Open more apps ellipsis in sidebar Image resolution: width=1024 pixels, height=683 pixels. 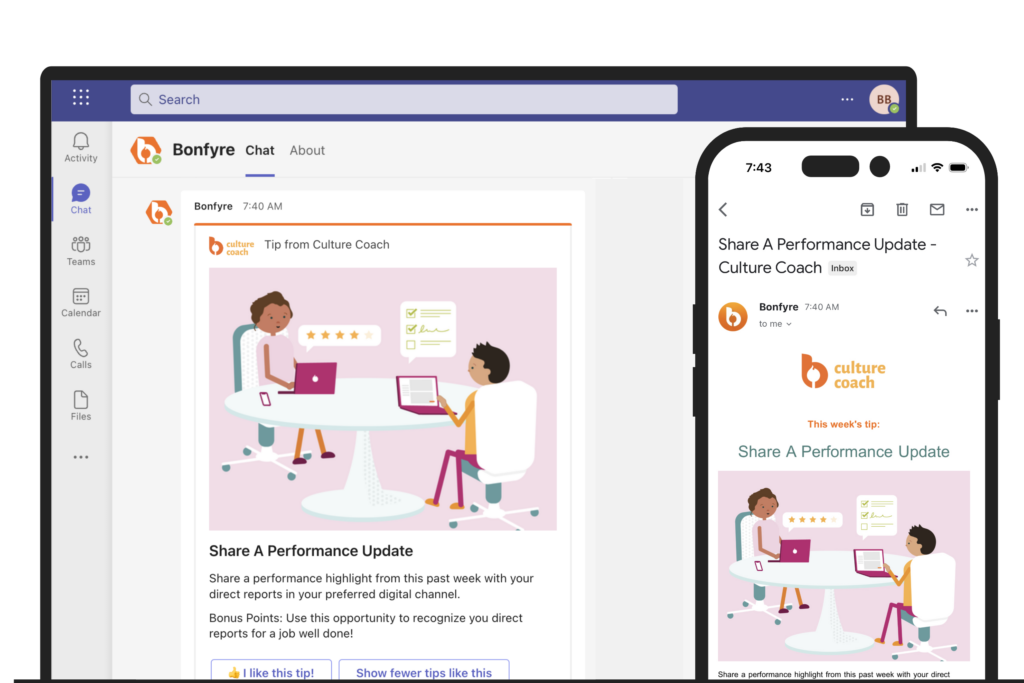pyautogui.click(x=81, y=457)
